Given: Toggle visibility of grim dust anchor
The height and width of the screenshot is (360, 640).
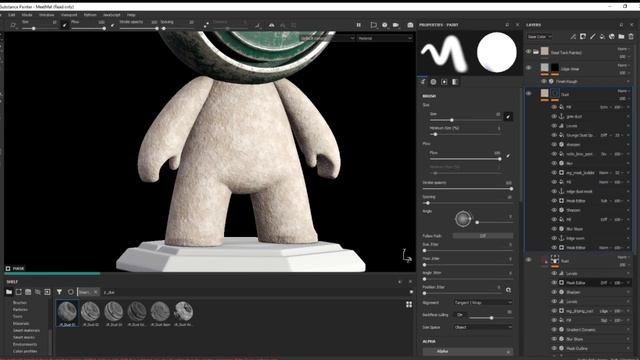Looking at the screenshot, I should (554, 116).
